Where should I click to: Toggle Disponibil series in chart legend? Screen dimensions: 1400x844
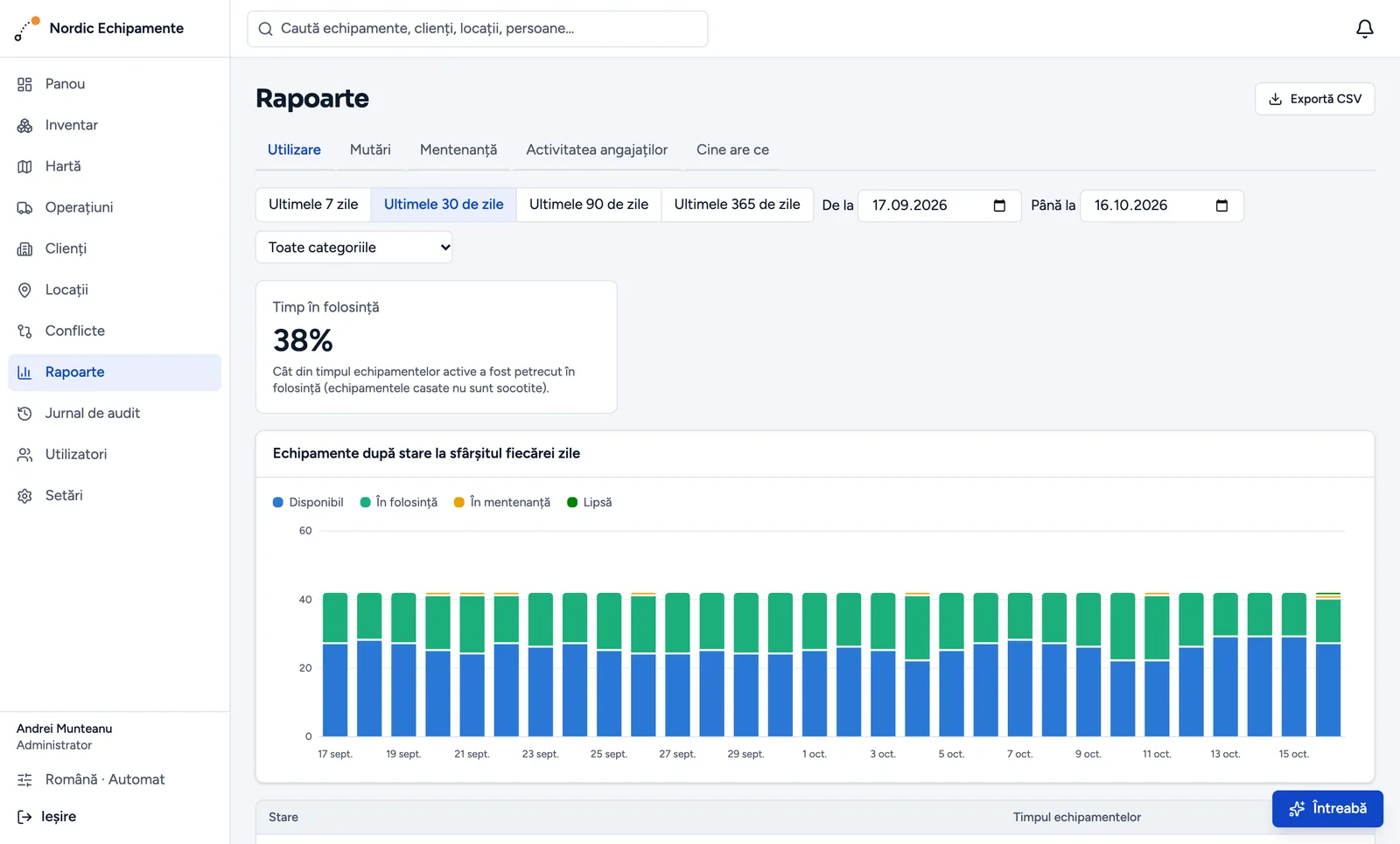tap(308, 502)
